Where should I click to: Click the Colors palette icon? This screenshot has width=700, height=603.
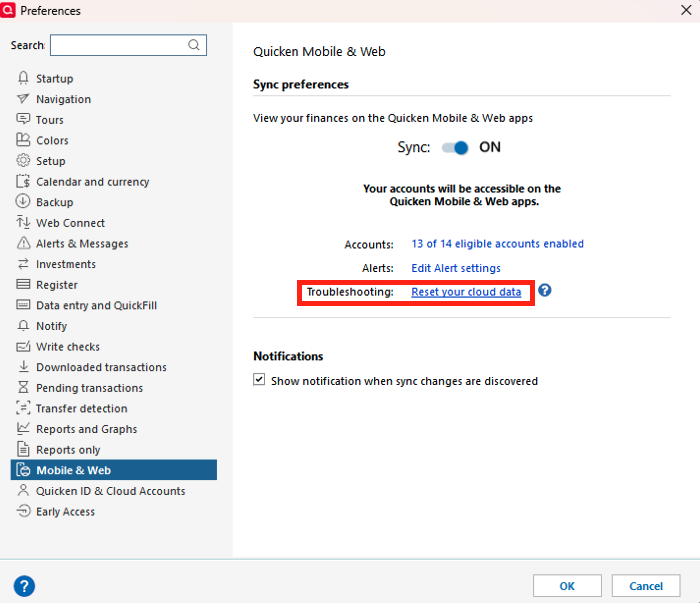pyautogui.click(x=23, y=140)
